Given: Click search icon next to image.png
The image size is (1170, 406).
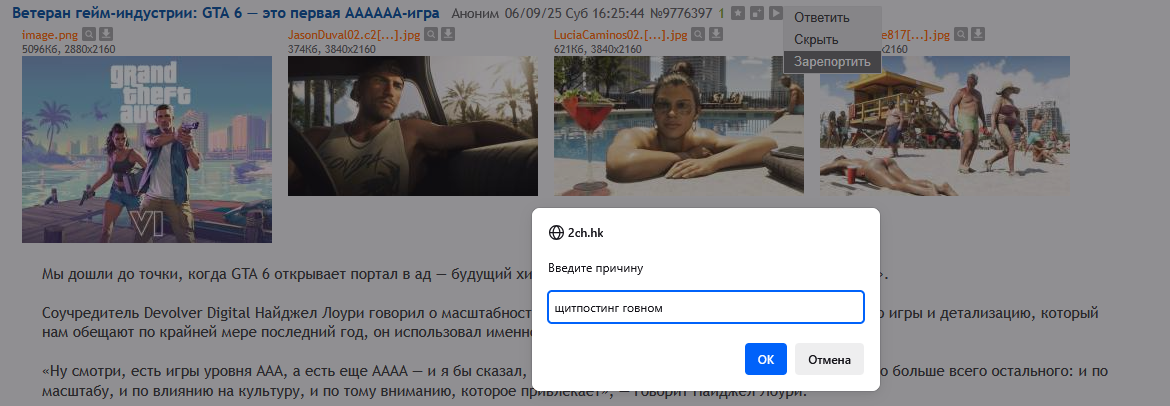Looking at the screenshot, I should click(x=89, y=34).
